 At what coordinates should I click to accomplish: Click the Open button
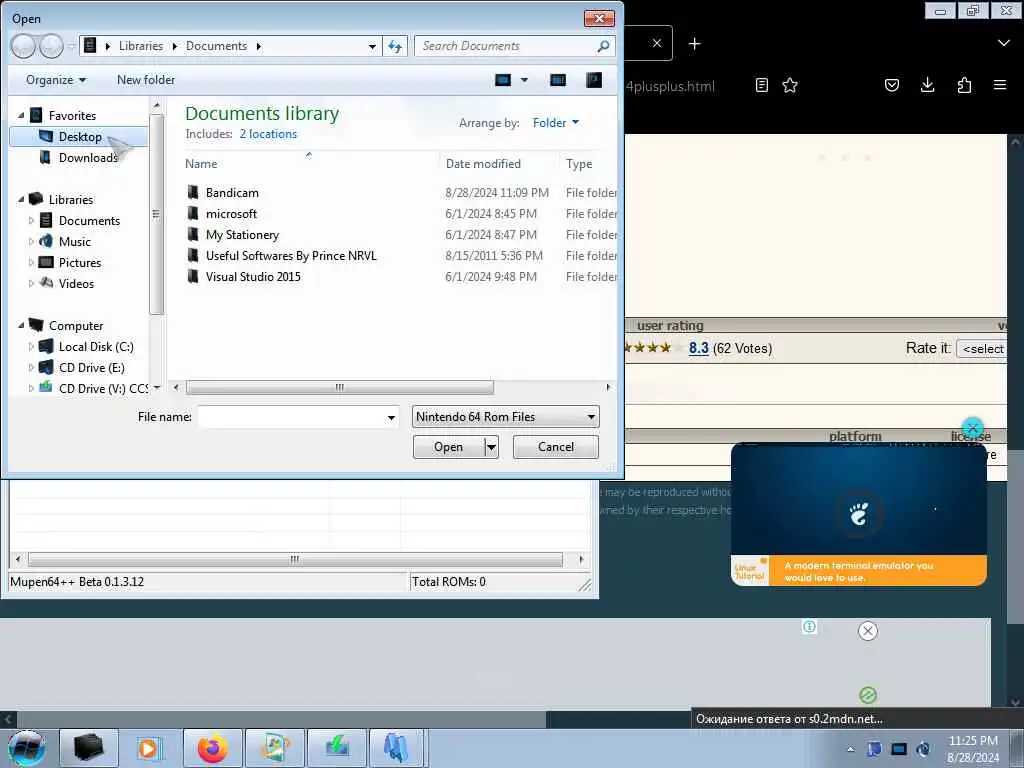tap(449, 447)
